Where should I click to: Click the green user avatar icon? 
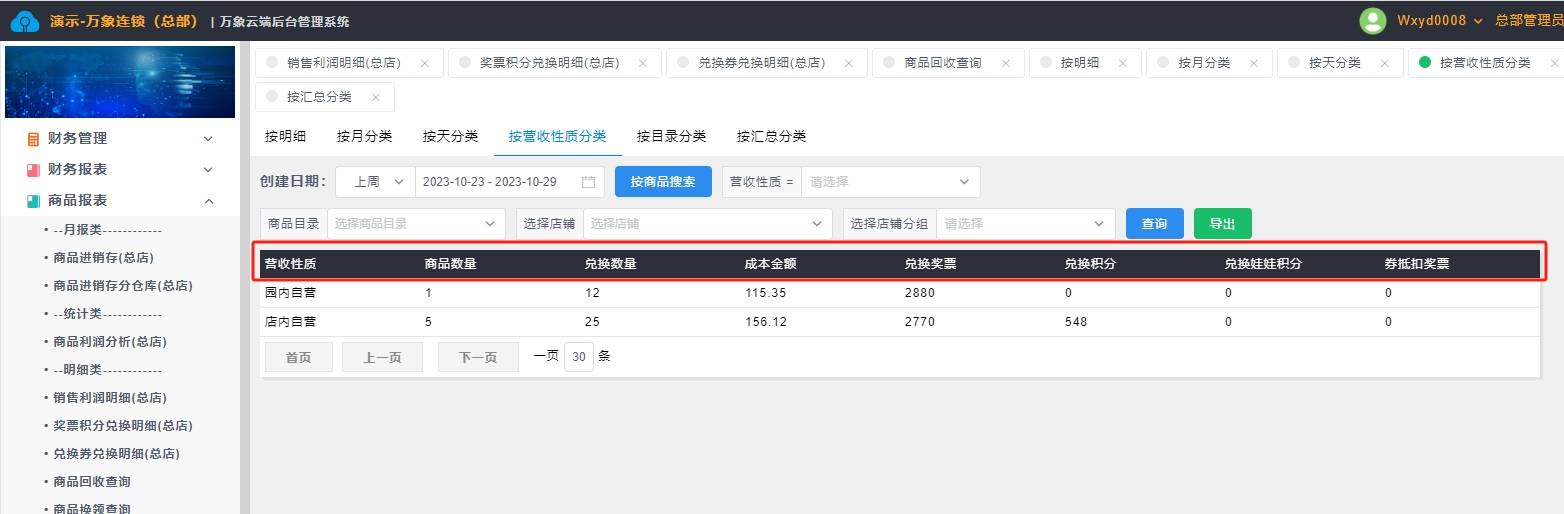[1373, 21]
